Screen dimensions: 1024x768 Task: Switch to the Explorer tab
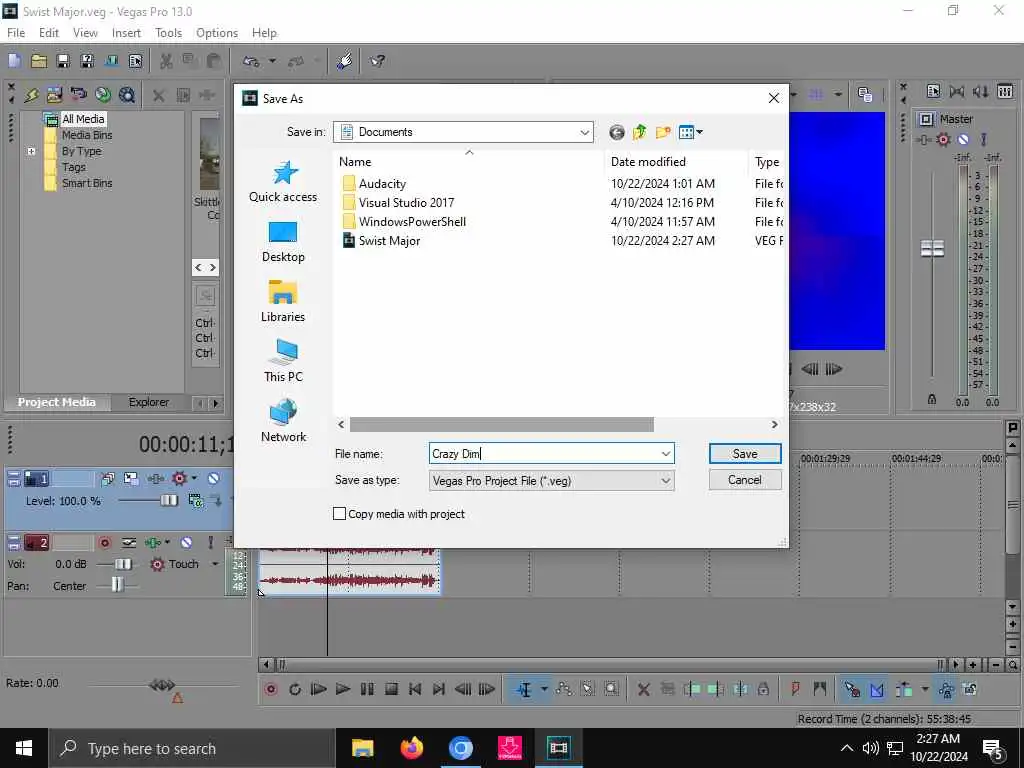149,402
